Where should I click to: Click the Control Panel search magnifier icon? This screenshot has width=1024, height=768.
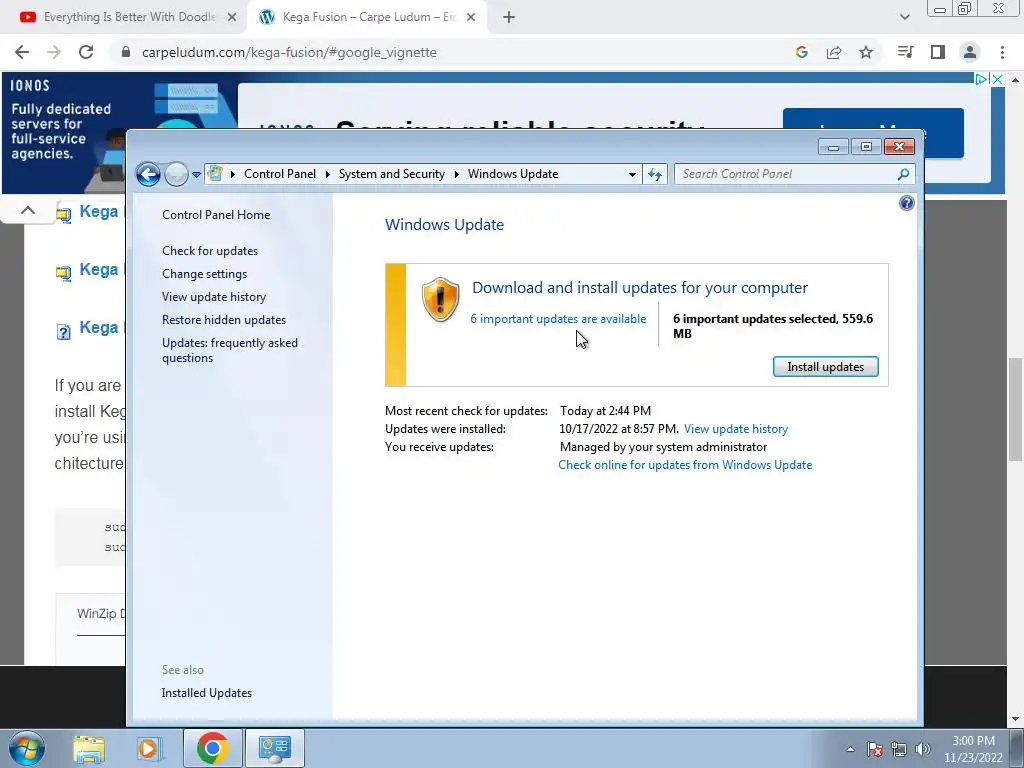[x=903, y=174]
